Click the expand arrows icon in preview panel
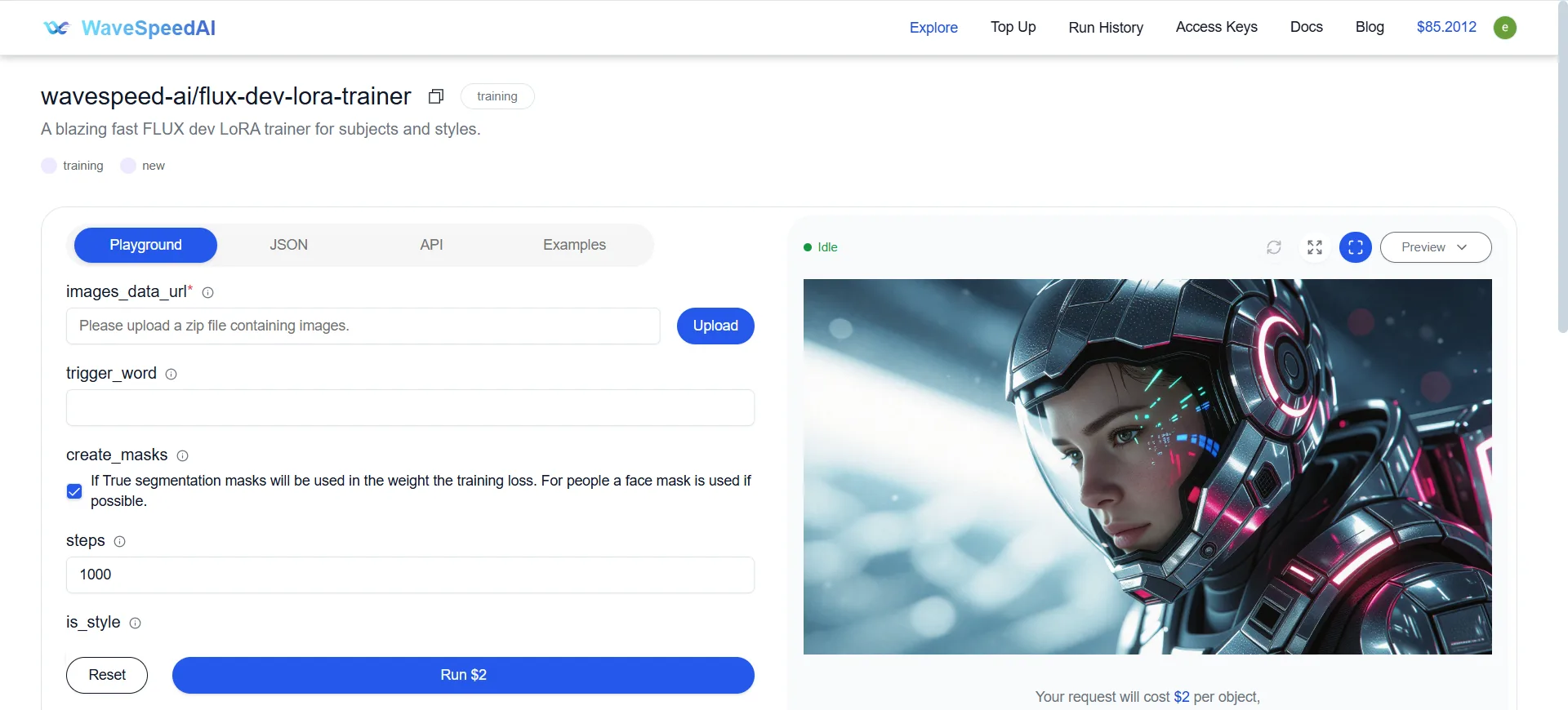The image size is (1568, 710). pos(1315,247)
